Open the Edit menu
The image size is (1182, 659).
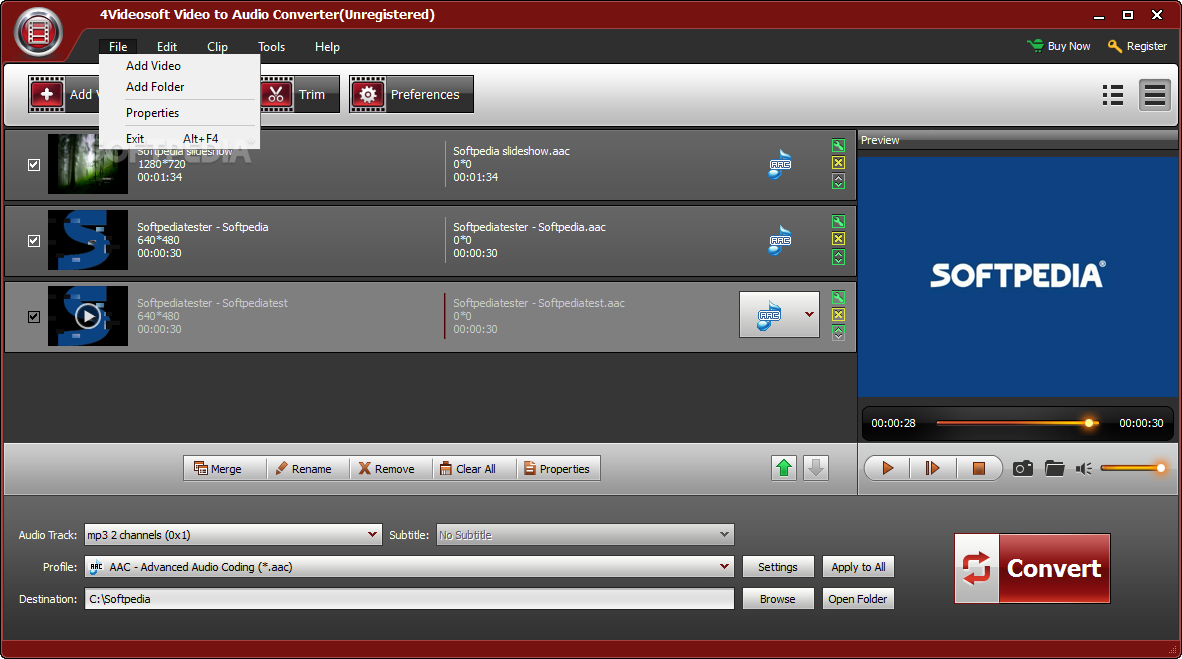[167, 47]
